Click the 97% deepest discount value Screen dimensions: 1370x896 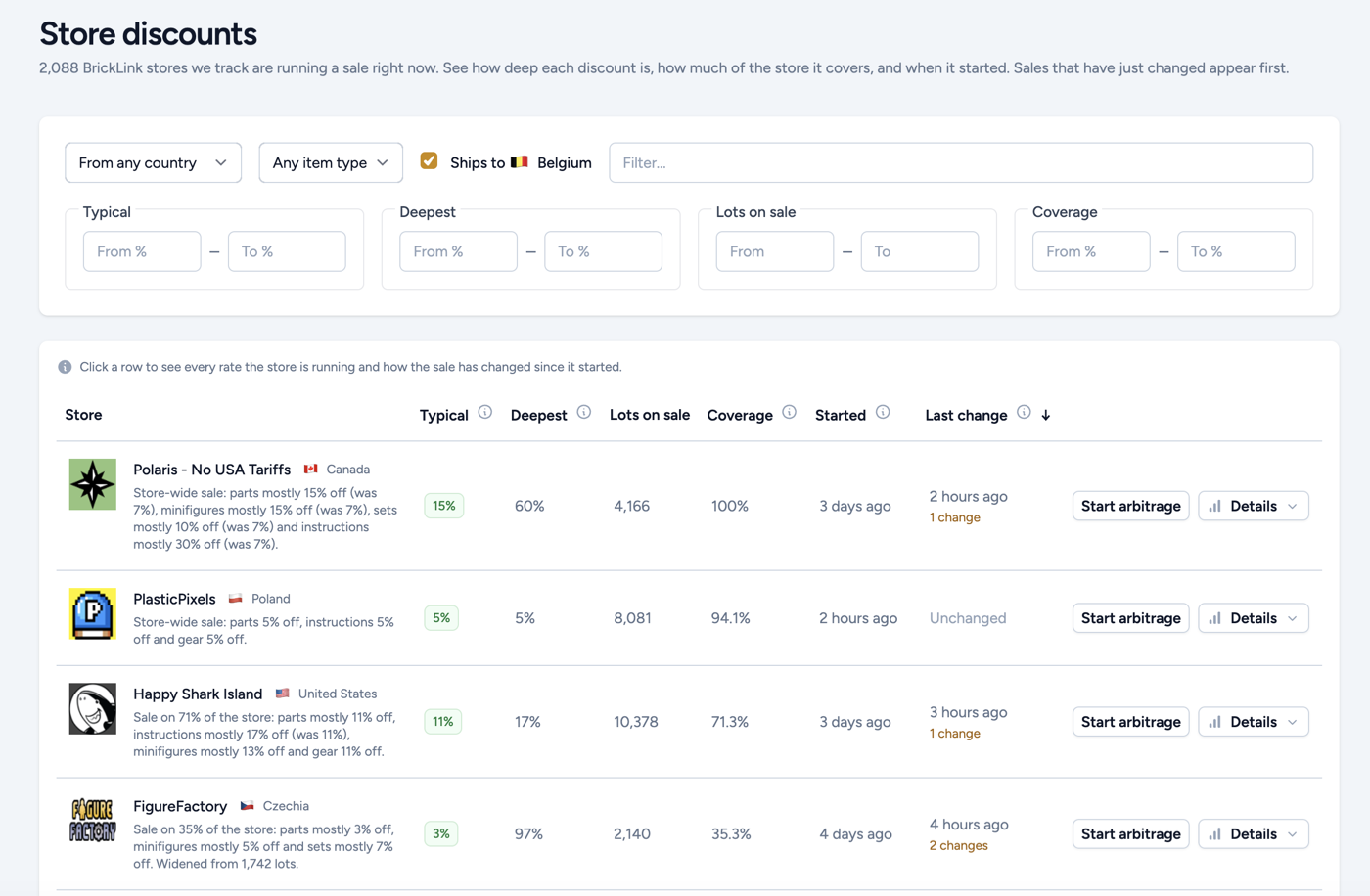tap(528, 834)
